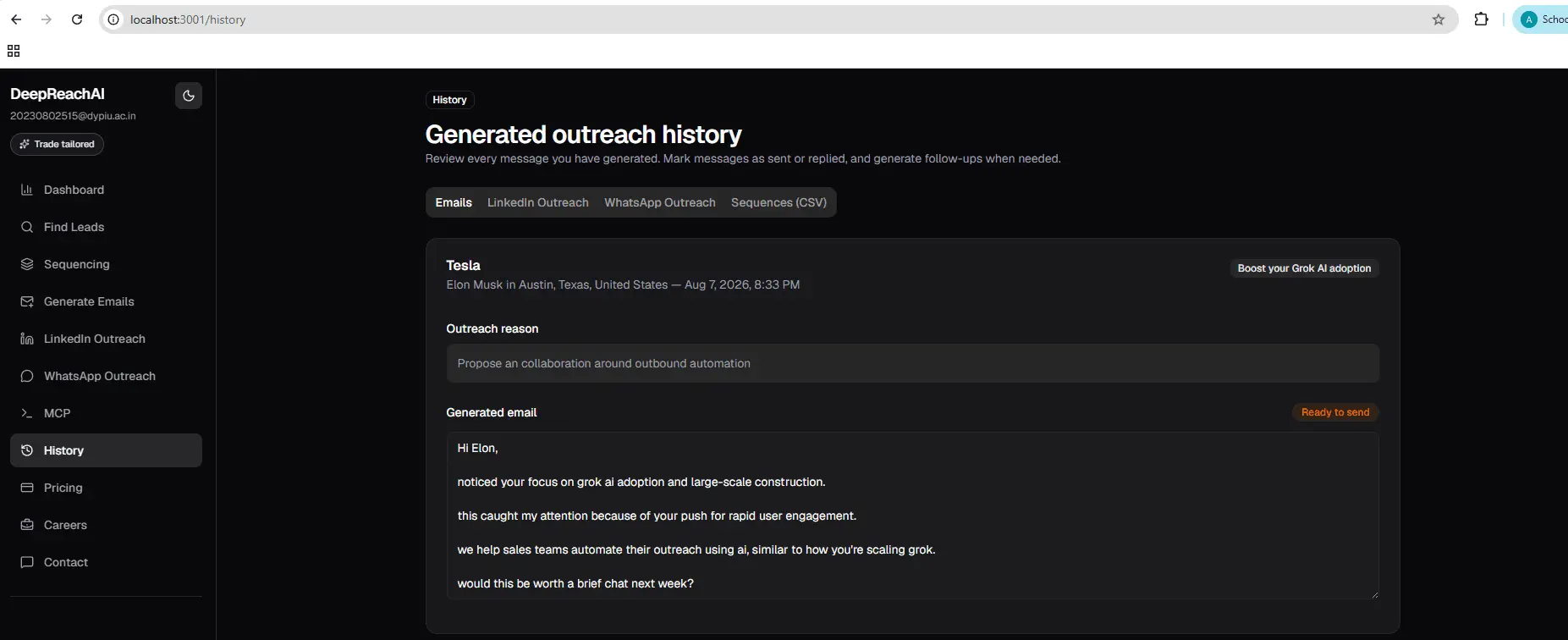
Task: Click the History breadcrumb badge
Action: [x=449, y=100]
